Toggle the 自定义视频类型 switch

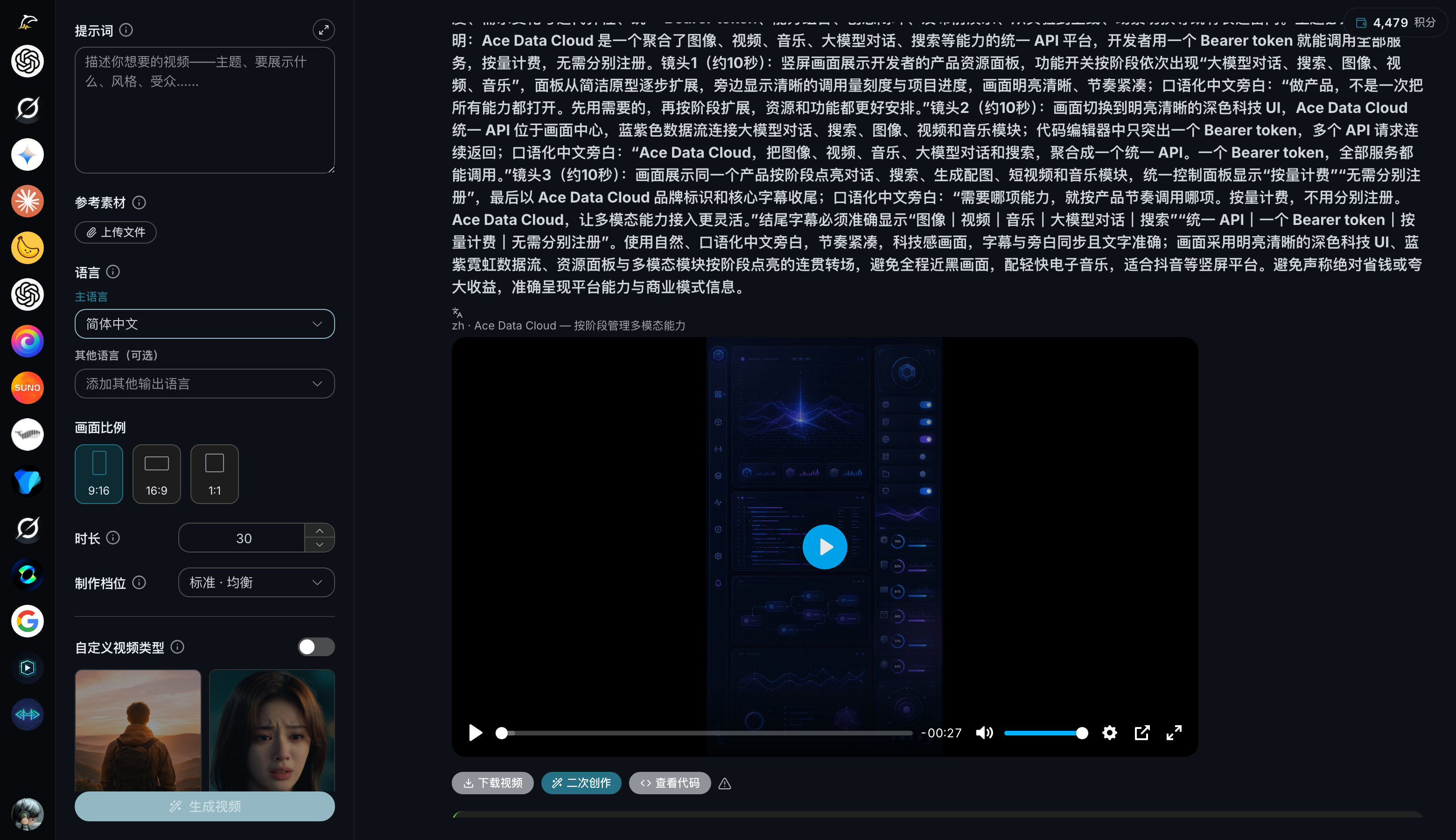tap(316, 647)
